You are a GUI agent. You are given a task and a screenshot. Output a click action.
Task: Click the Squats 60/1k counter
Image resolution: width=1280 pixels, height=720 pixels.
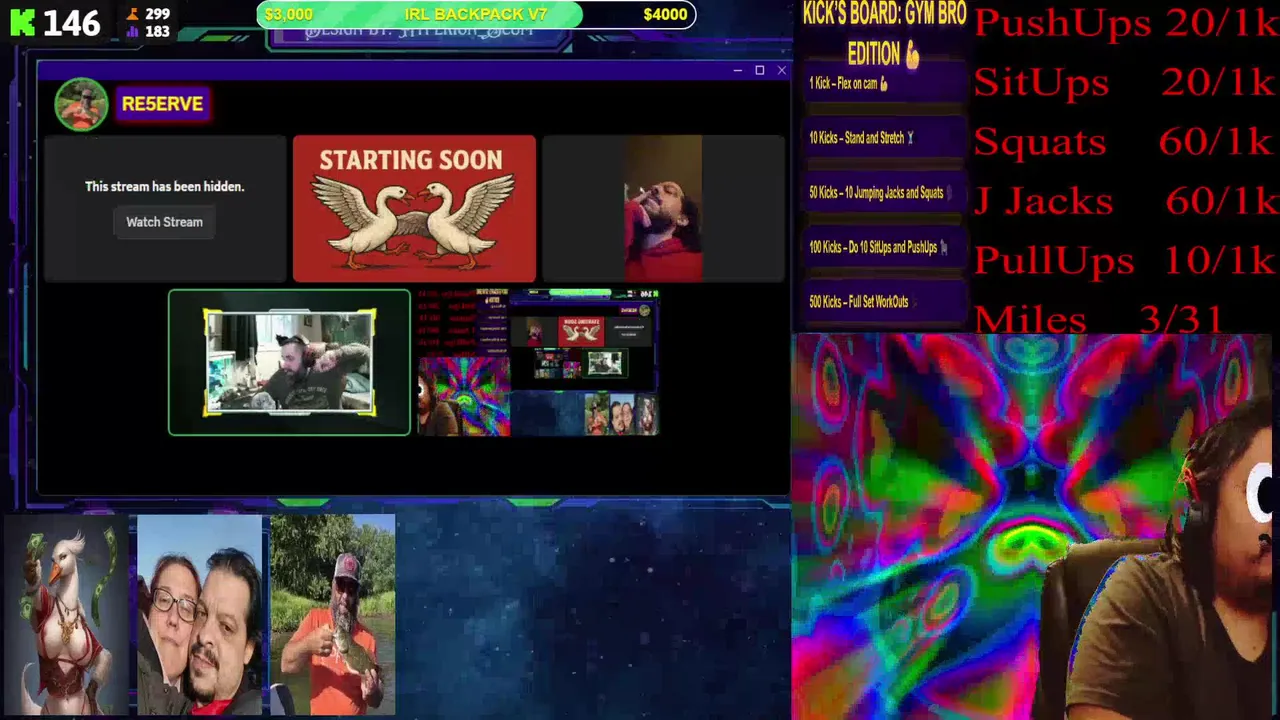(x=1126, y=141)
